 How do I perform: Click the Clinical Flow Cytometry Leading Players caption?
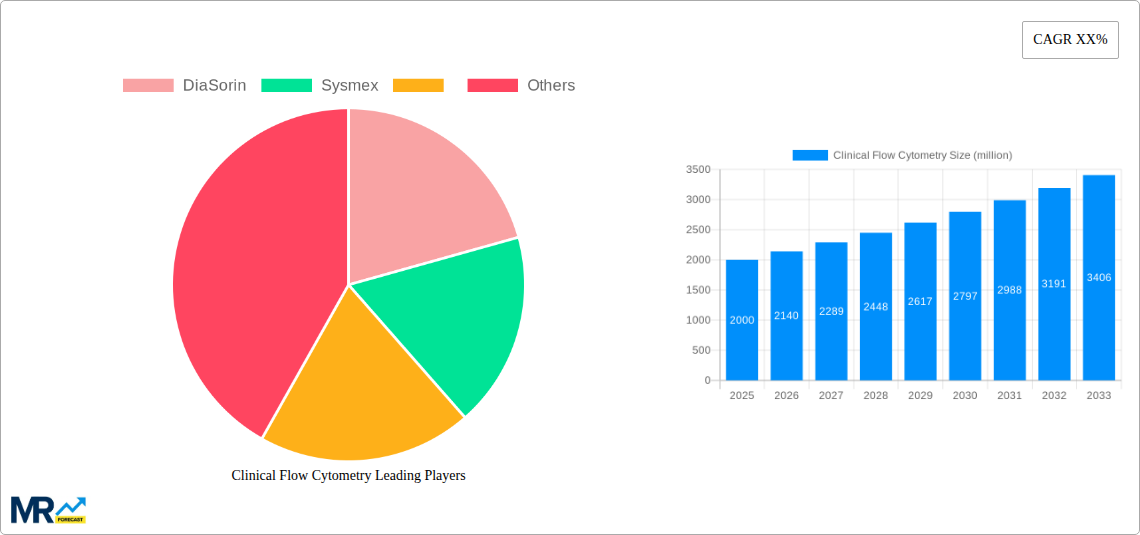[348, 475]
